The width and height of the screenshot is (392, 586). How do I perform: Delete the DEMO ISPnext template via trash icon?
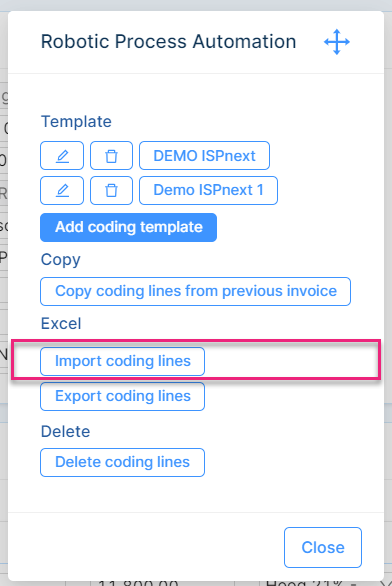(x=111, y=155)
